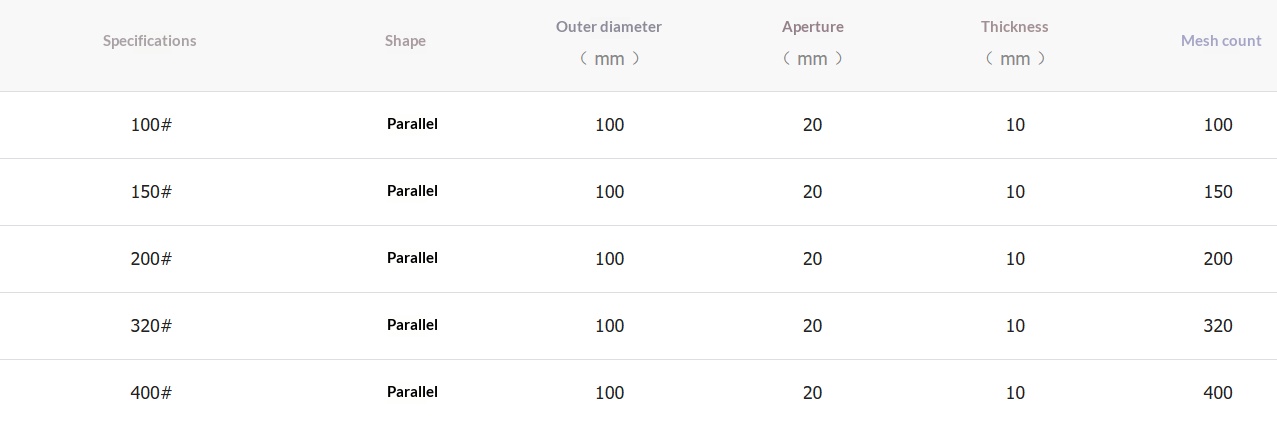Click Parallel in the 100# row
Screen dimensions: 1277x426
(412, 124)
